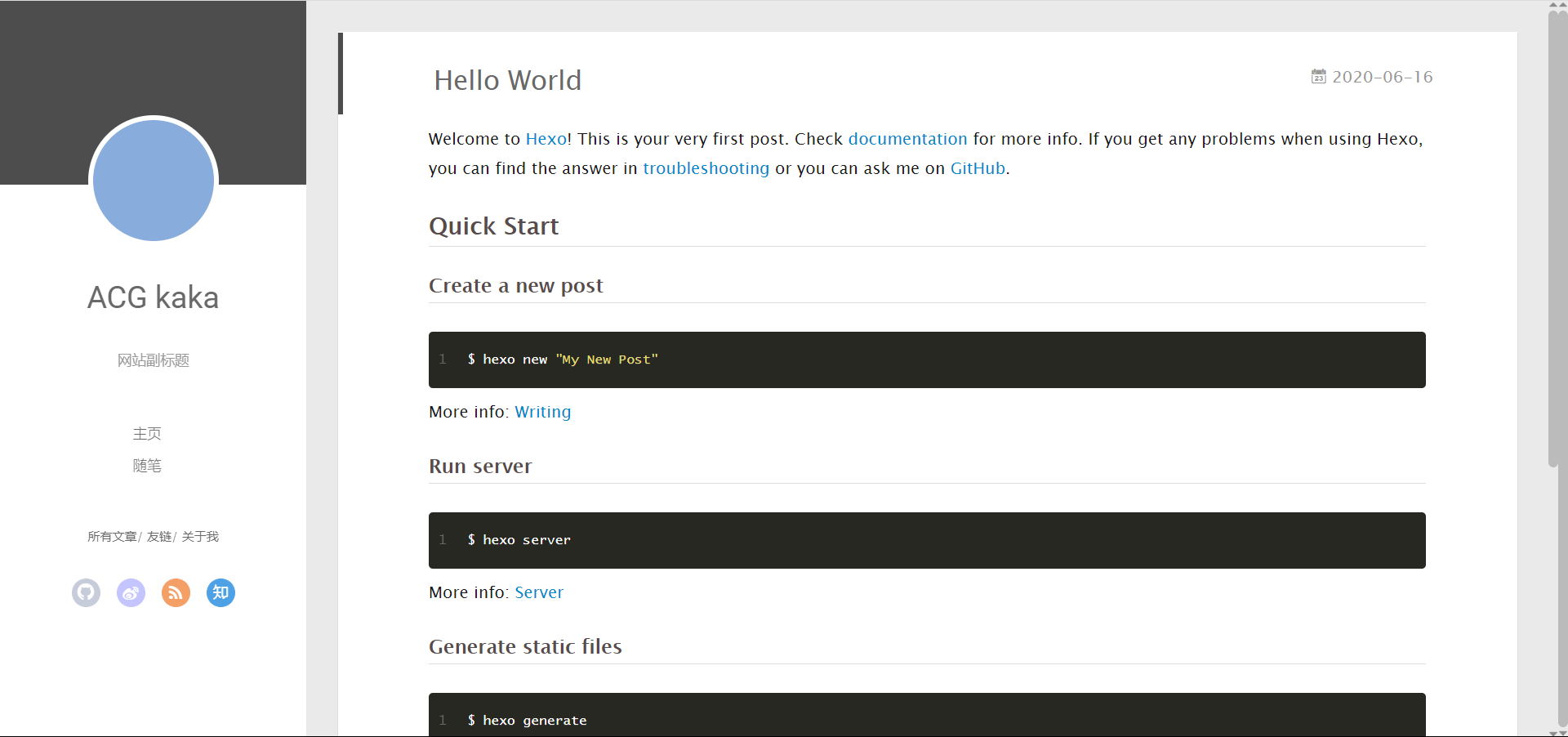Open the Writing more info link
The width and height of the screenshot is (1568, 737).
[543, 412]
